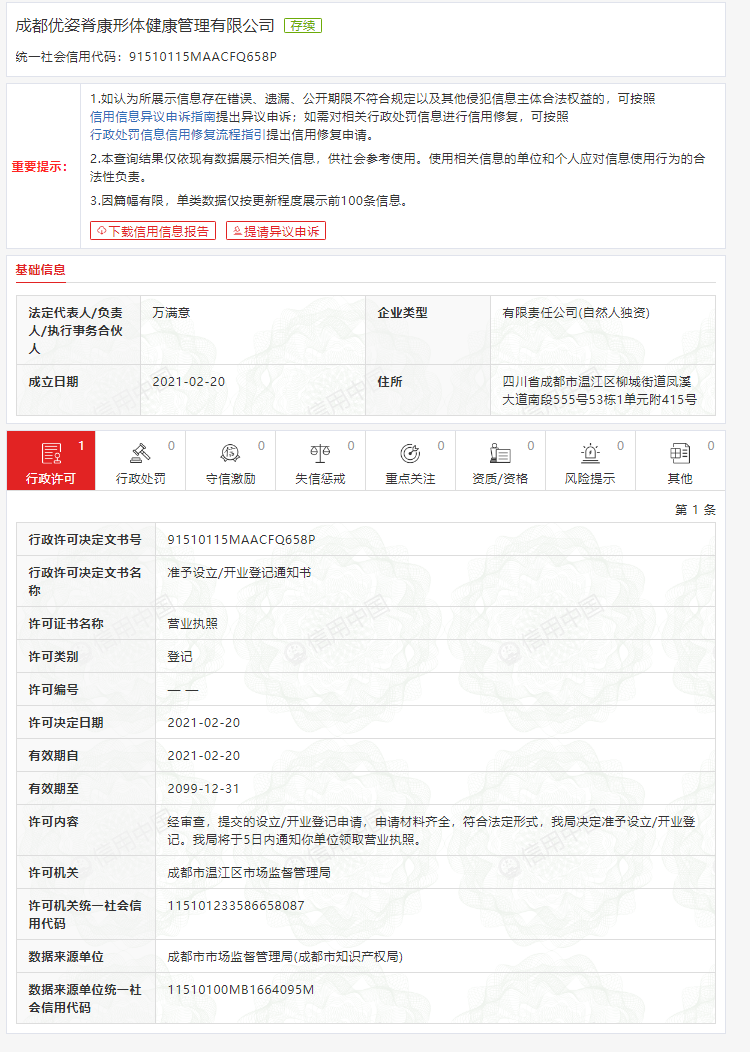Click the 存续 status badge

pyautogui.click(x=303, y=25)
